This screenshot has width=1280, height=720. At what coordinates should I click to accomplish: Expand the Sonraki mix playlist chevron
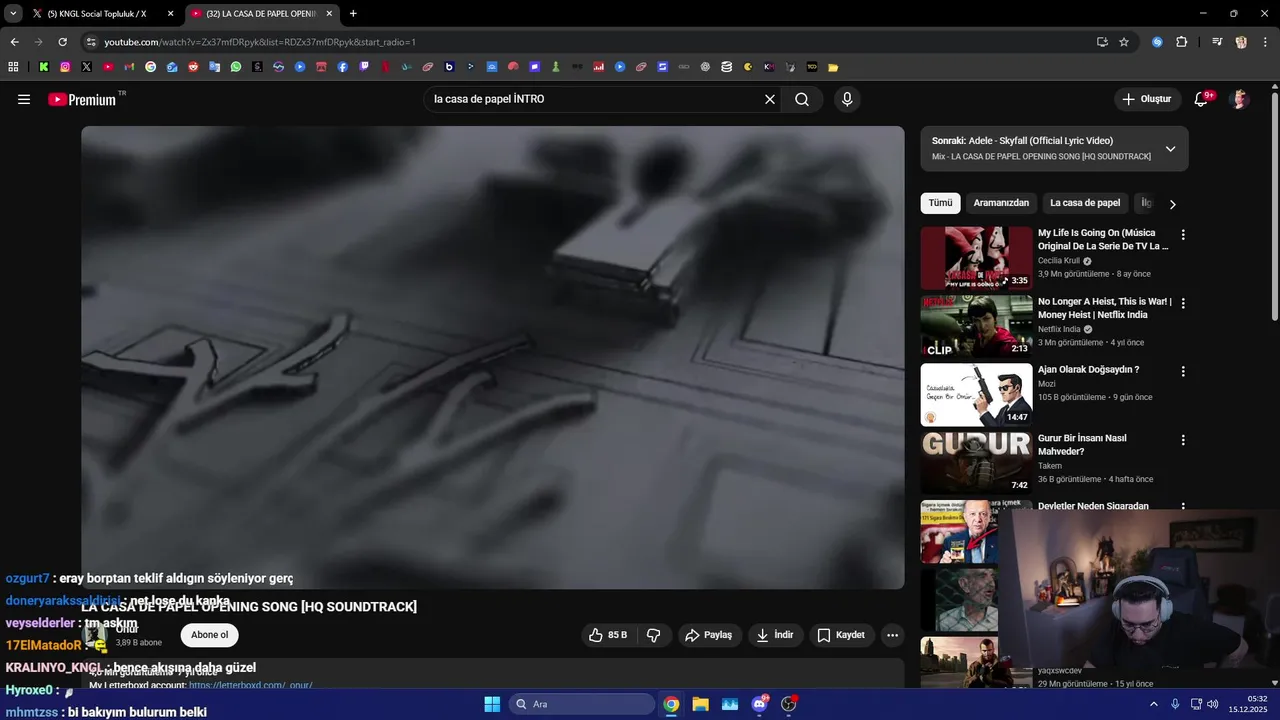click(1170, 149)
